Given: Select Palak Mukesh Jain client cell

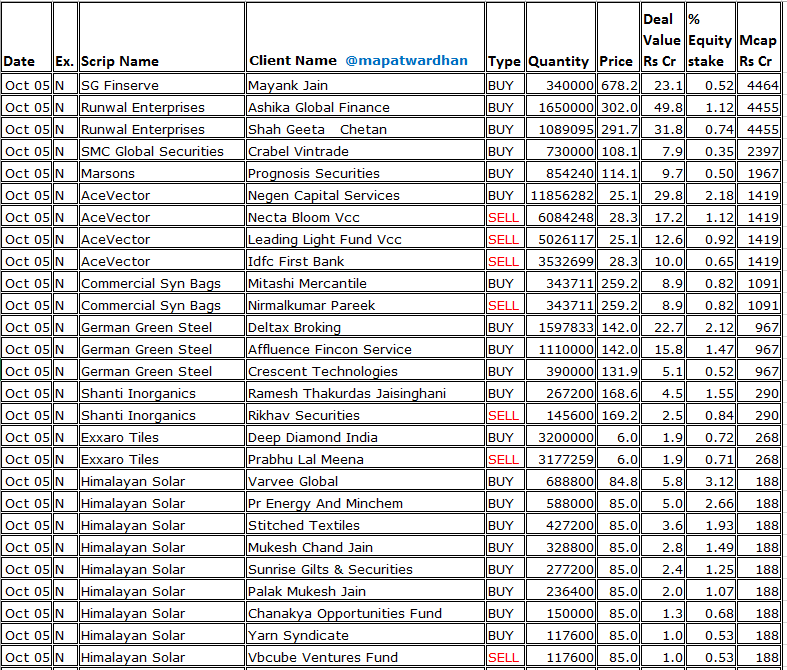Looking at the screenshot, I should [x=365, y=592].
